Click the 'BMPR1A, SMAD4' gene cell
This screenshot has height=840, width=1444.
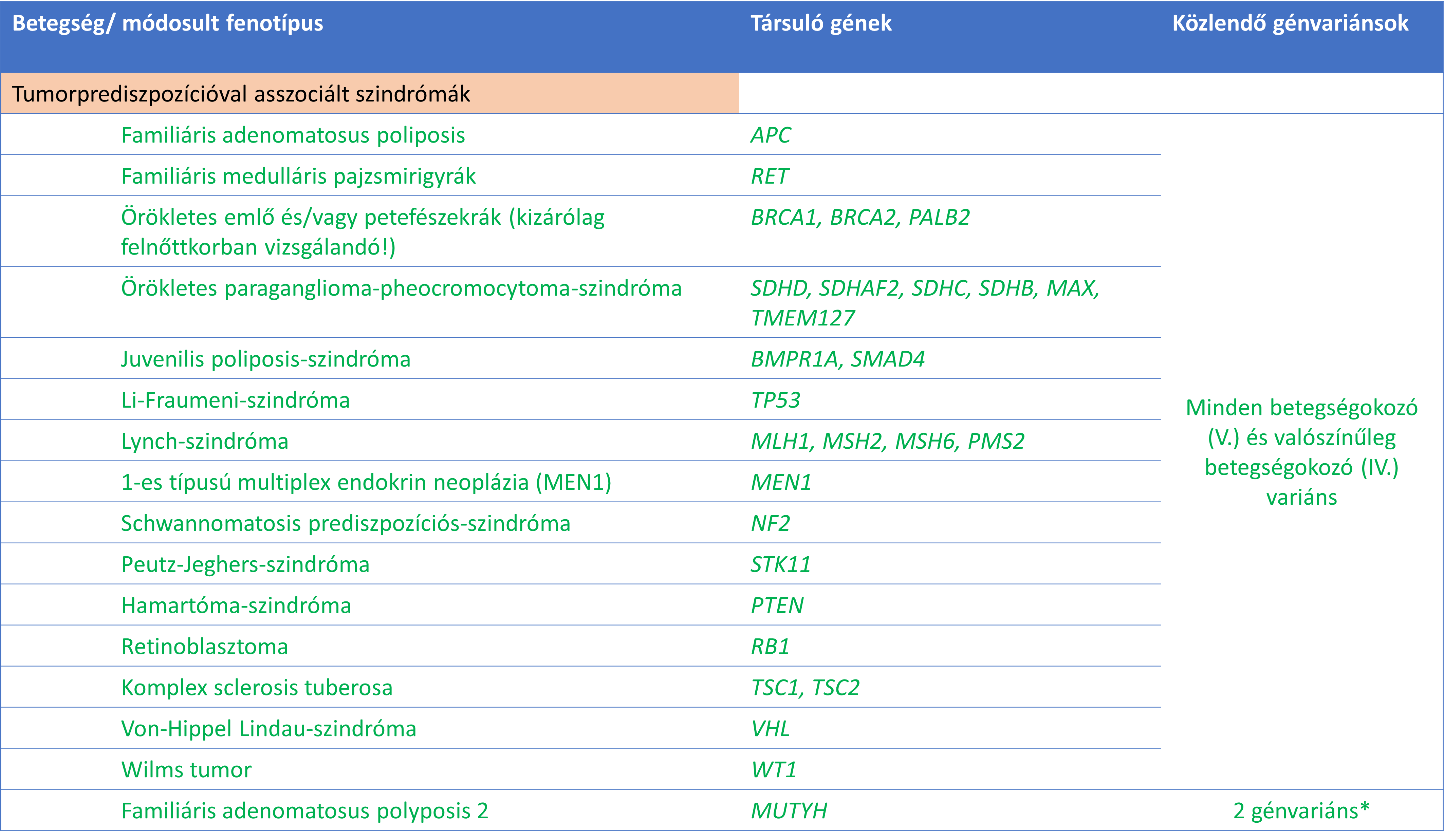pyautogui.click(x=837, y=359)
